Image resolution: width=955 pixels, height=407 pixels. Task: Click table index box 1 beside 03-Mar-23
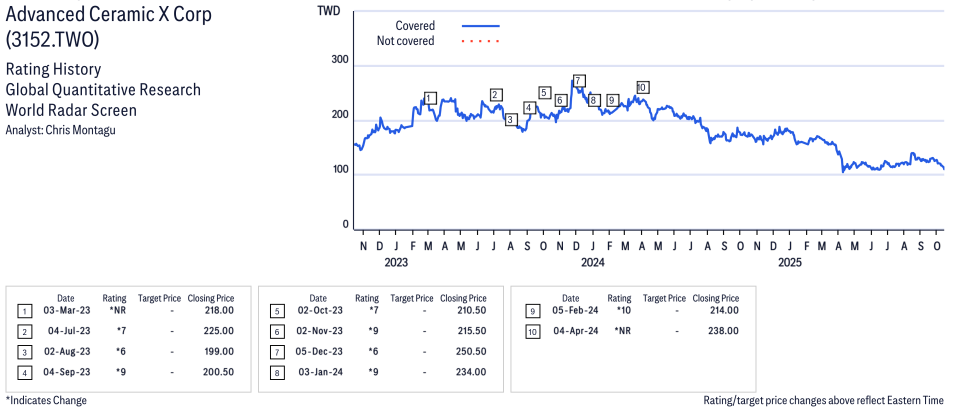click(x=23, y=311)
